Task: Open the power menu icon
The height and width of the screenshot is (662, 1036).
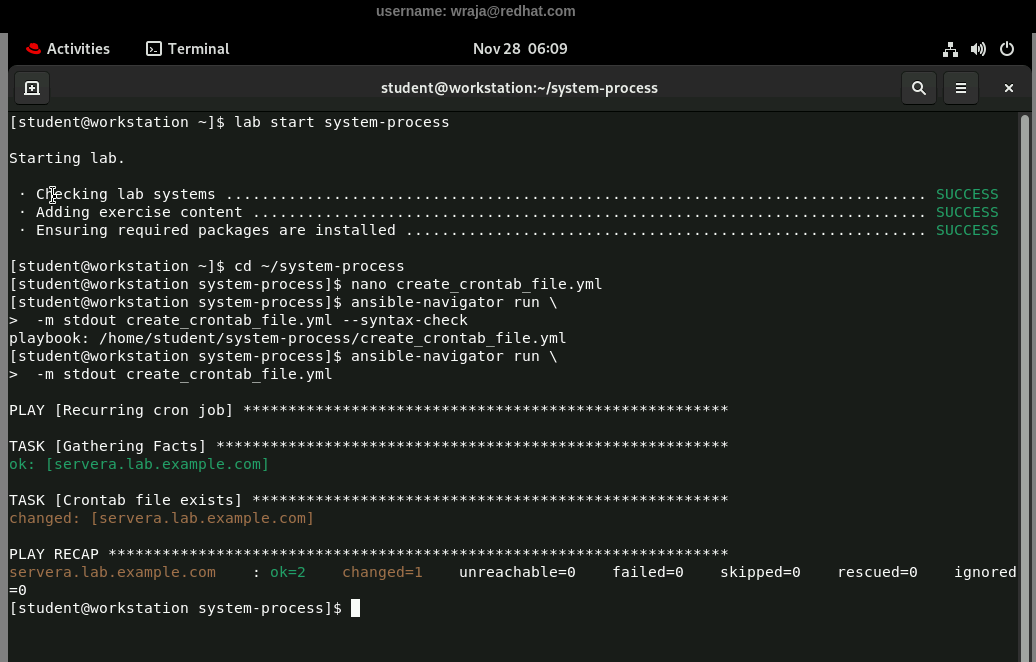Action: click(x=1007, y=49)
